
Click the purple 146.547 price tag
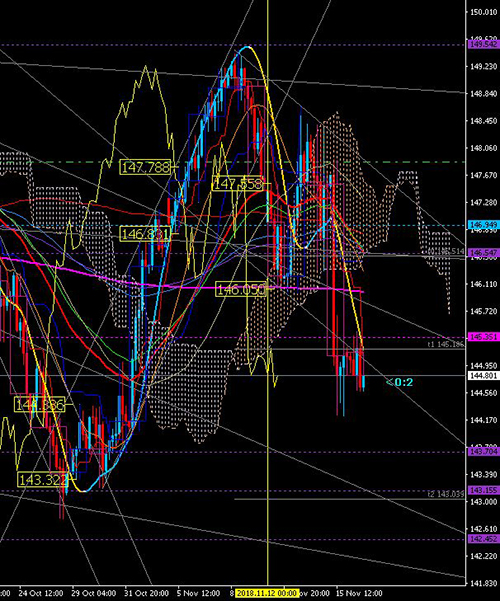[484, 253]
